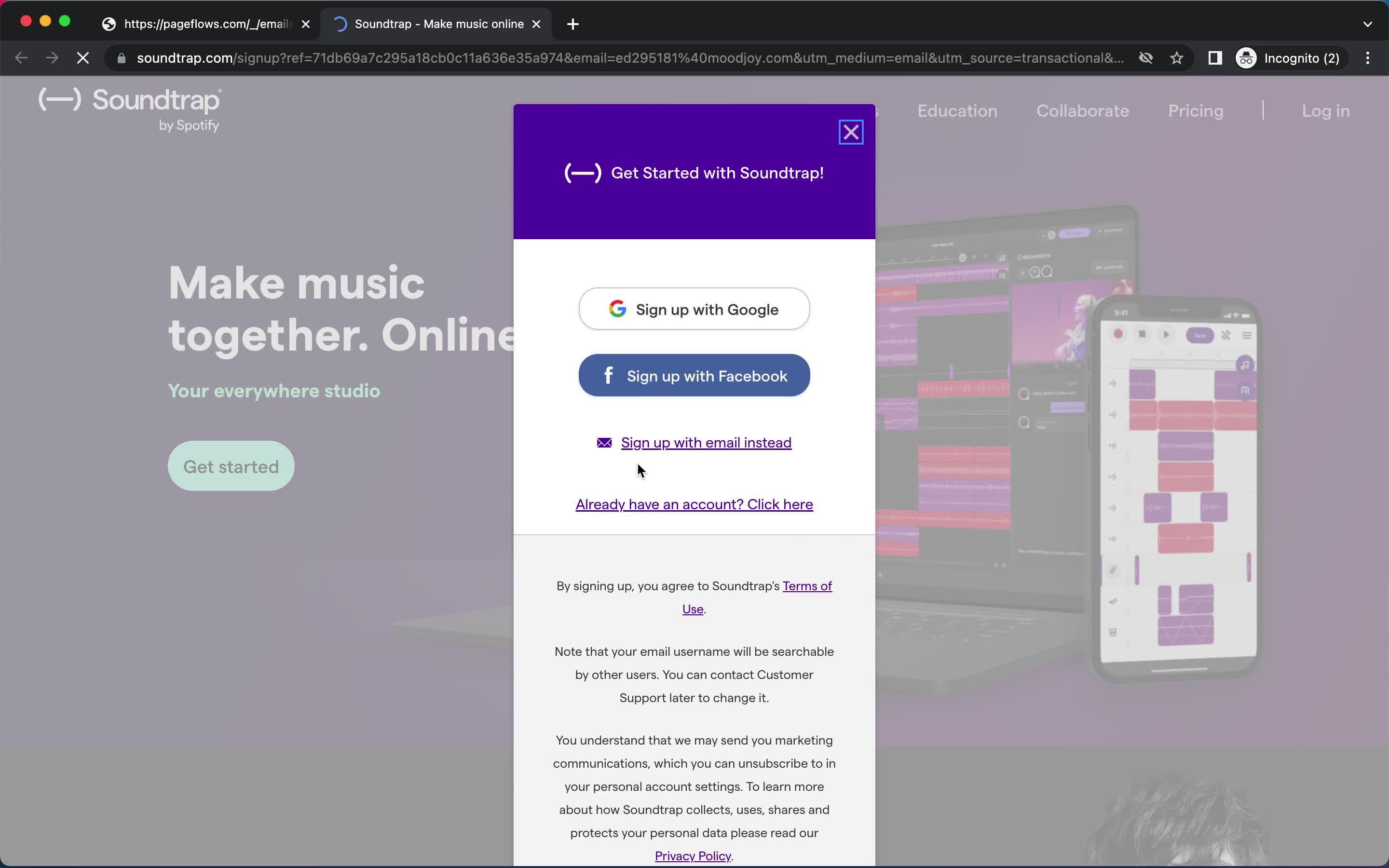The height and width of the screenshot is (868, 1389).
Task: Choose Sign up with email instead
Action: pyautogui.click(x=706, y=443)
